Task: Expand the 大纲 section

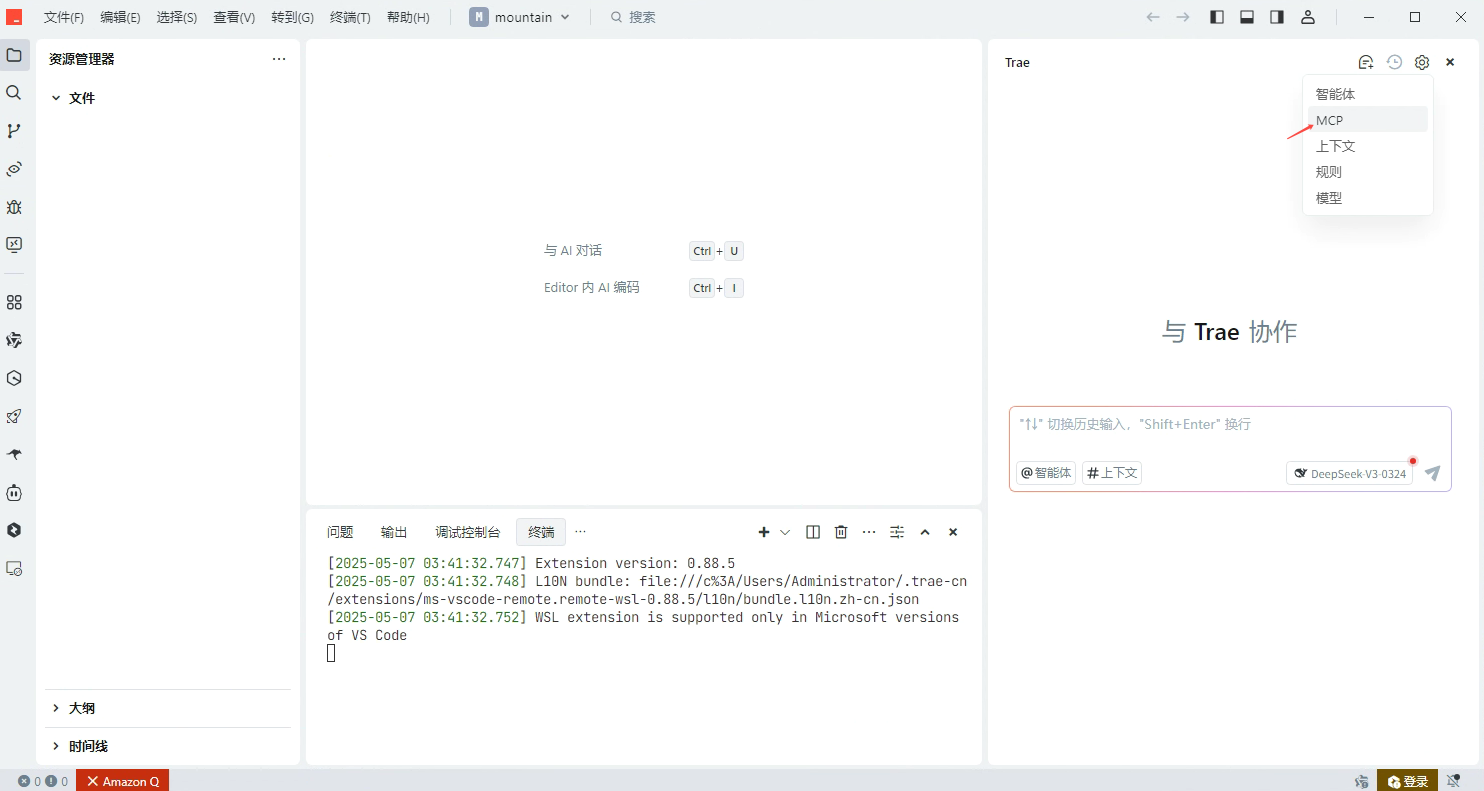Action: click(x=168, y=708)
